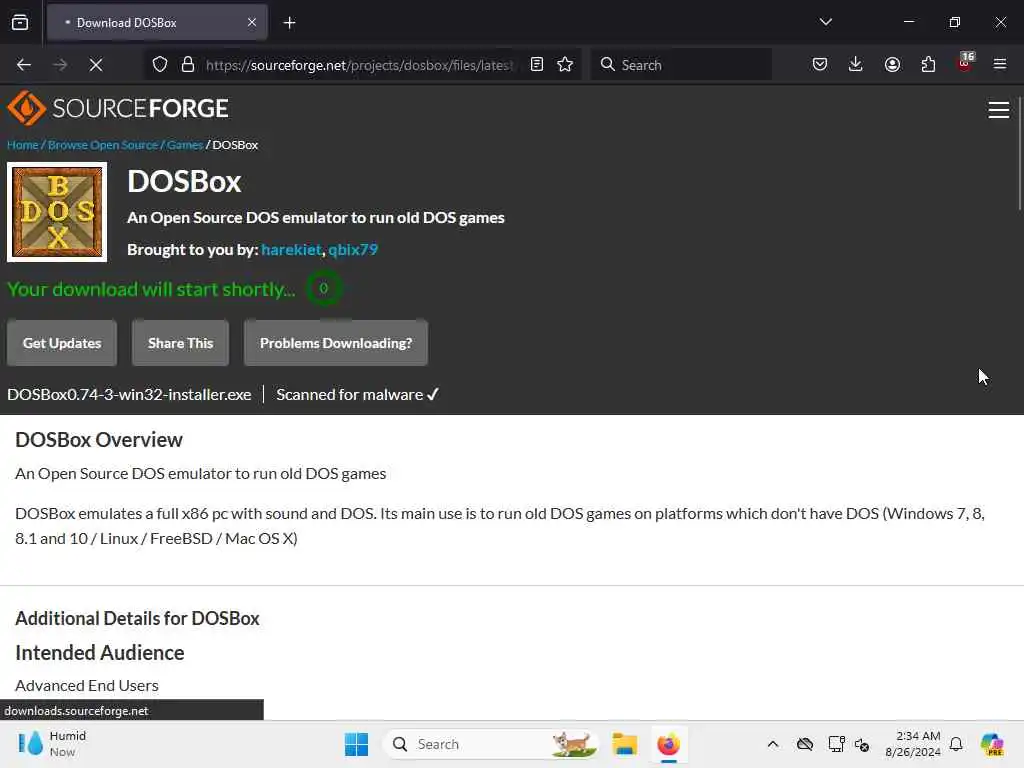The height and width of the screenshot is (768, 1024).
Task: Open the Windows Start menu
Action: [357, 744]
